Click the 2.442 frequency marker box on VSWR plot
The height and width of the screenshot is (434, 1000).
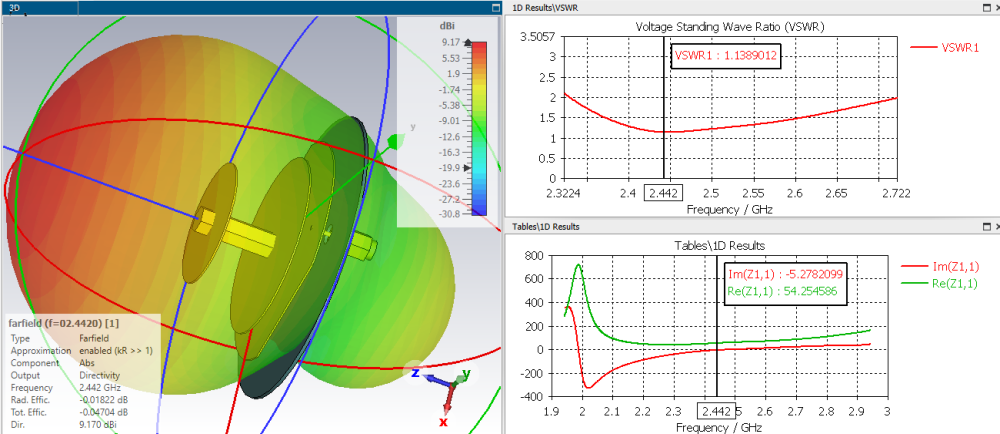[664, 193]
